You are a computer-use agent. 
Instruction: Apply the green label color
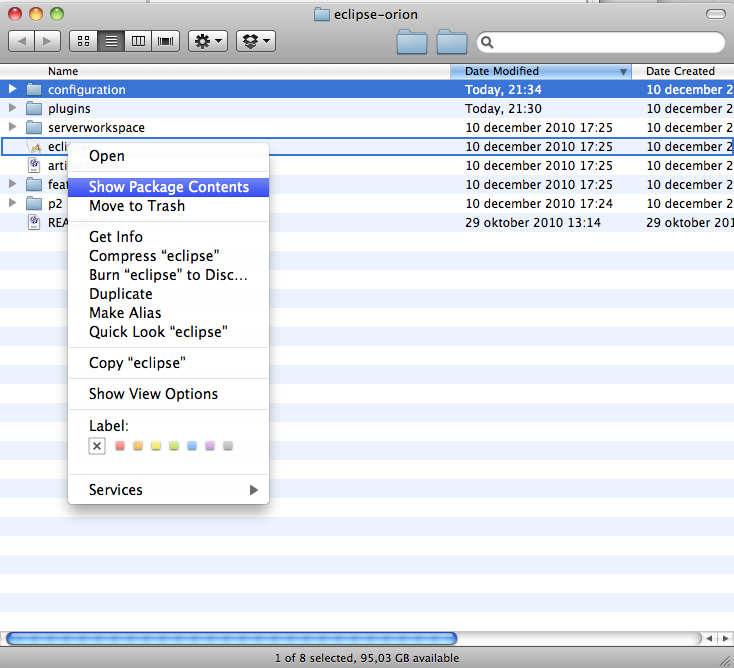tap(174, 446)
